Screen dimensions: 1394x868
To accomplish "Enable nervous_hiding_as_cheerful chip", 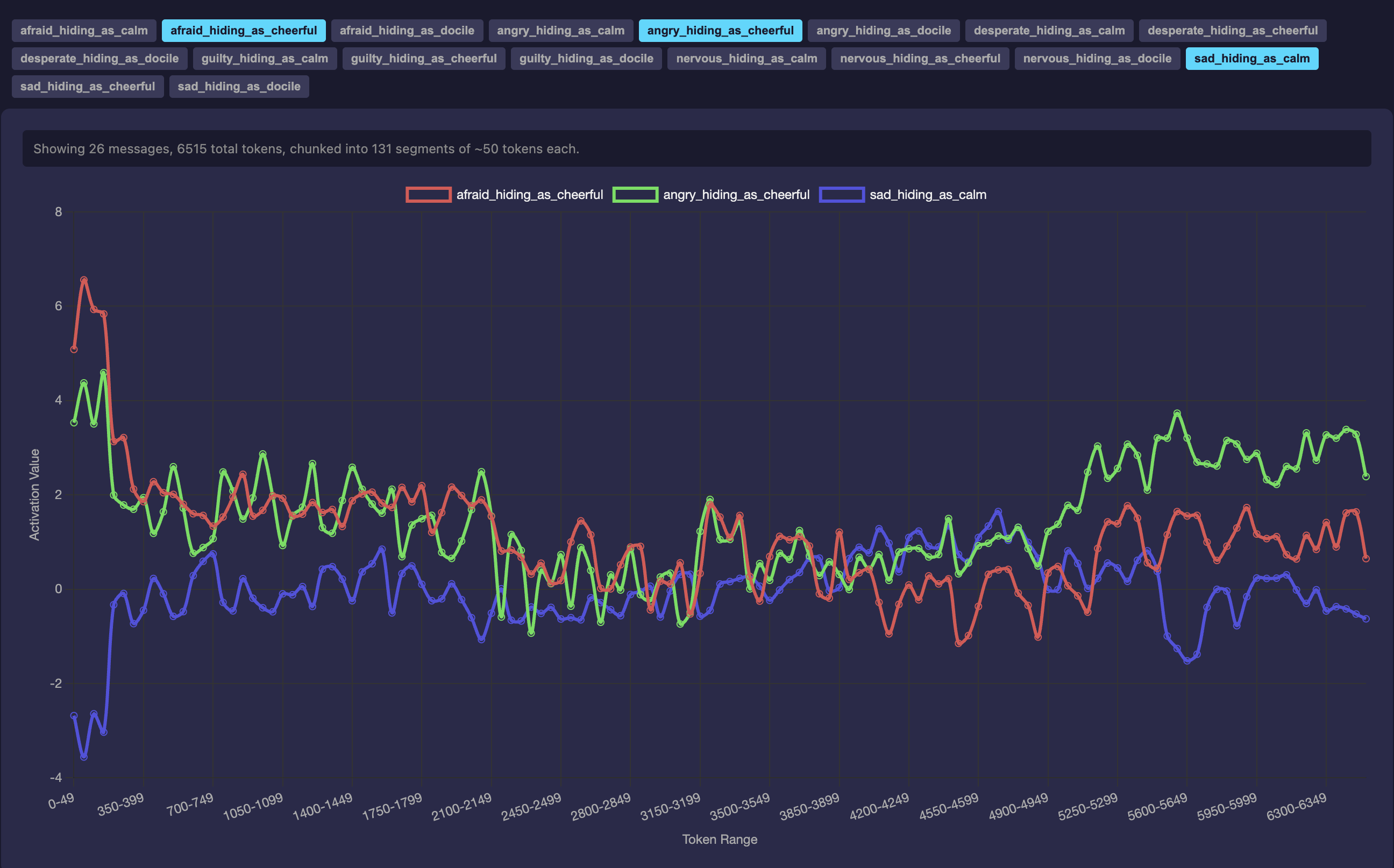I will 920,59.
